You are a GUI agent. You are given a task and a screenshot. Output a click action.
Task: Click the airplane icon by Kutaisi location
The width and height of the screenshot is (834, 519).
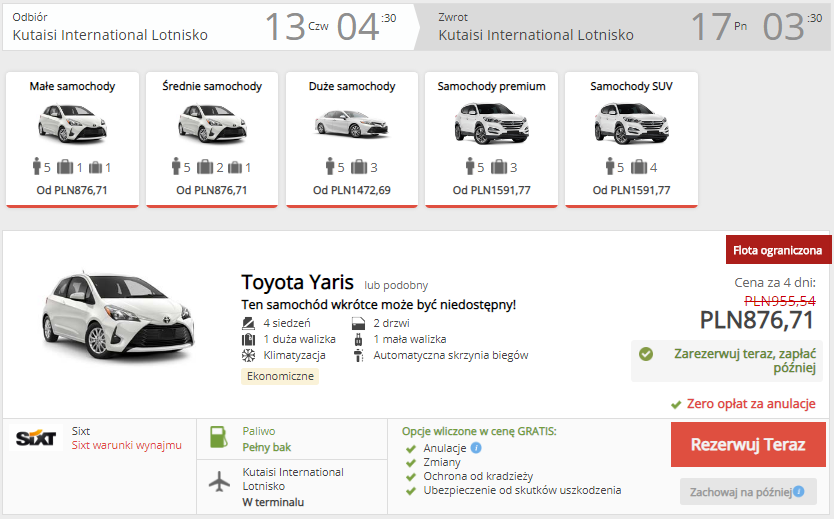[219, 481]
